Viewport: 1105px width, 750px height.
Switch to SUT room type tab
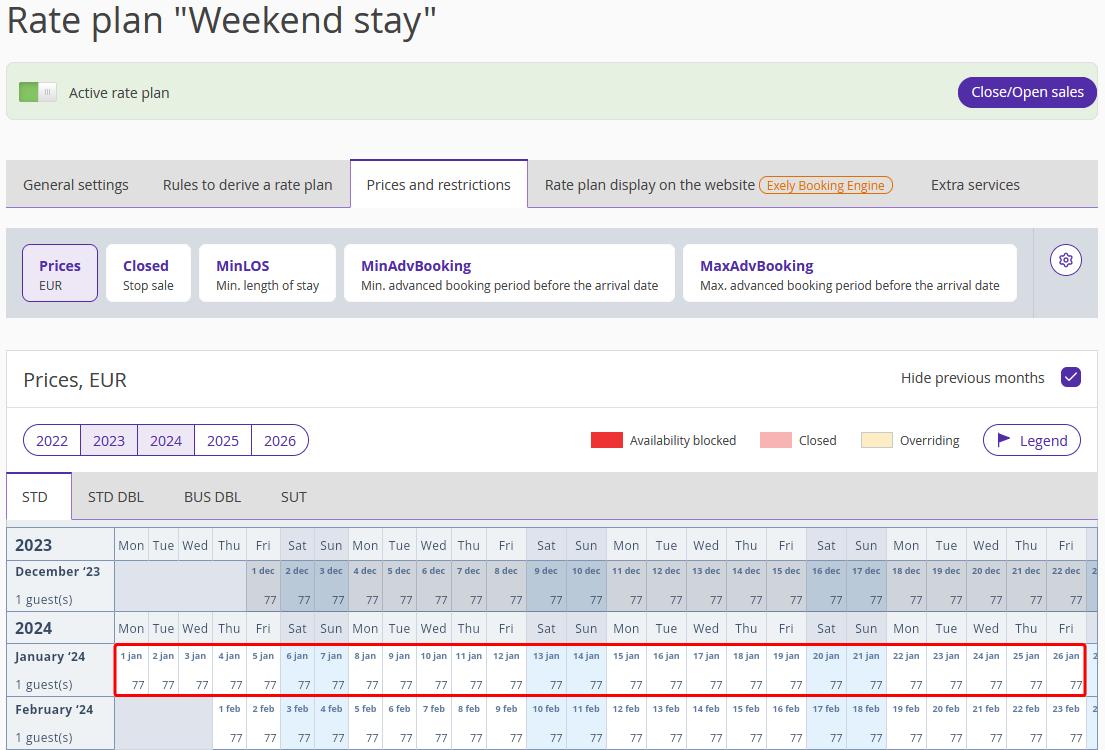point(293,497)
